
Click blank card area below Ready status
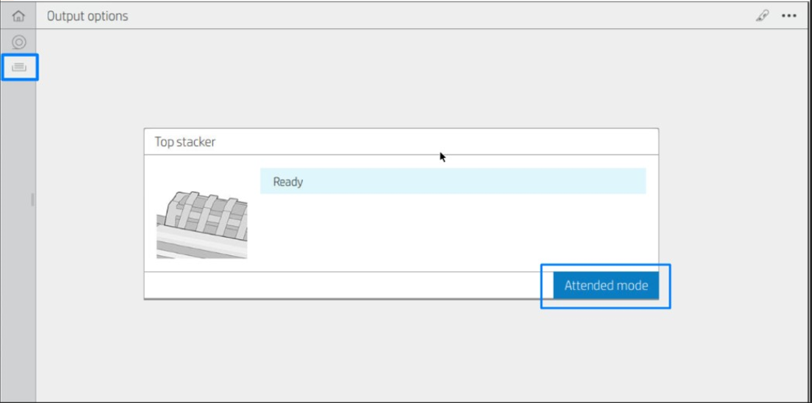[x=452, y=232]
